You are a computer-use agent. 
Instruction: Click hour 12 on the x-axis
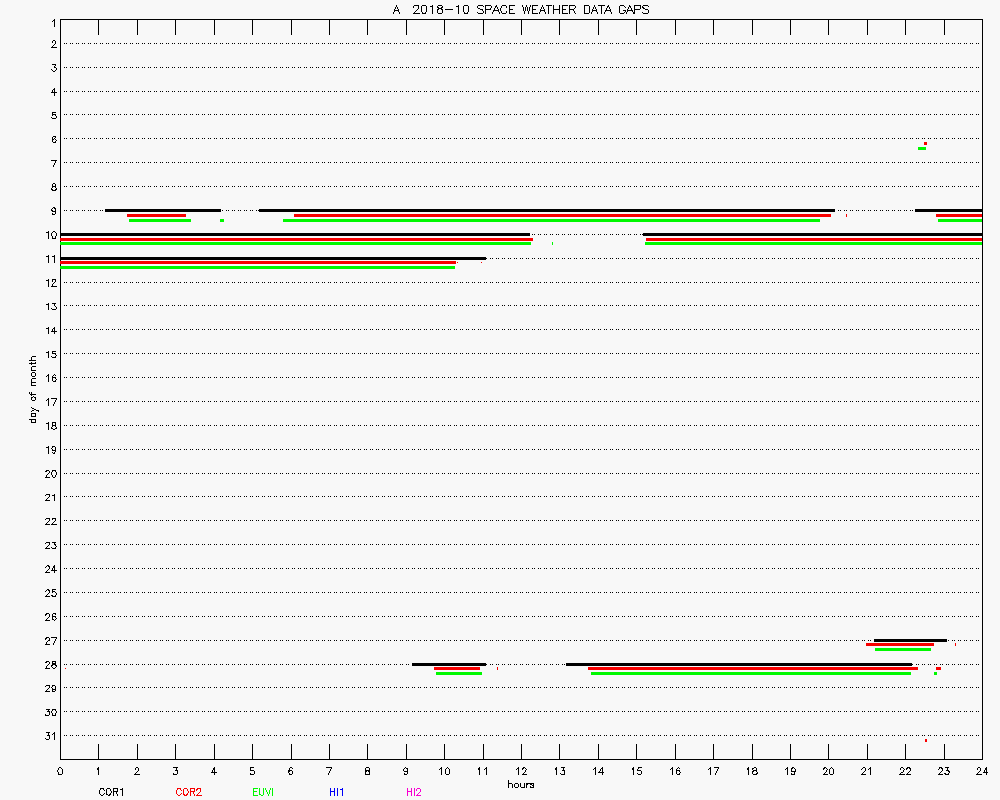click(x=521, y=771)
